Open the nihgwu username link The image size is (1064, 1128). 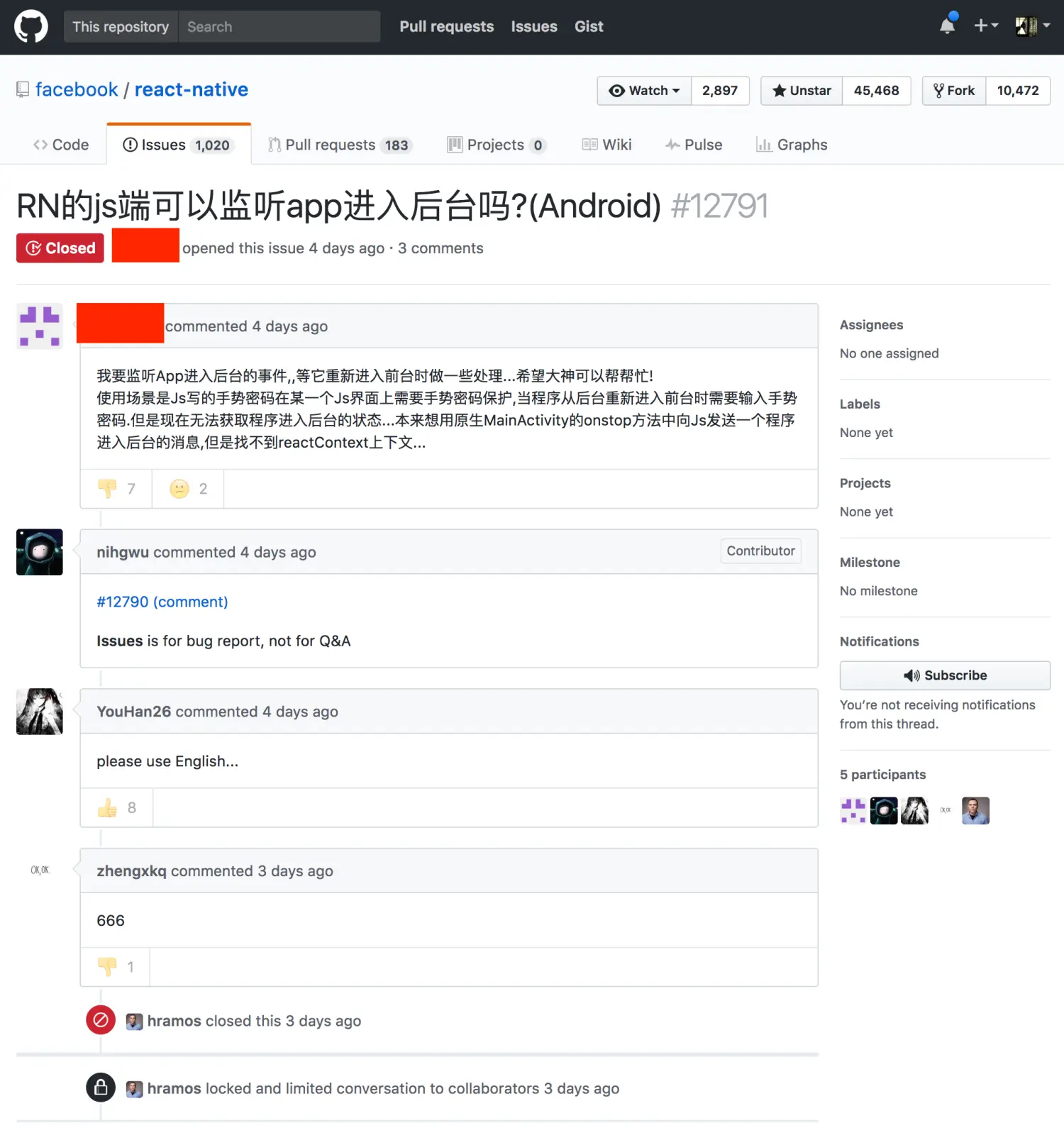coord(123,552)
